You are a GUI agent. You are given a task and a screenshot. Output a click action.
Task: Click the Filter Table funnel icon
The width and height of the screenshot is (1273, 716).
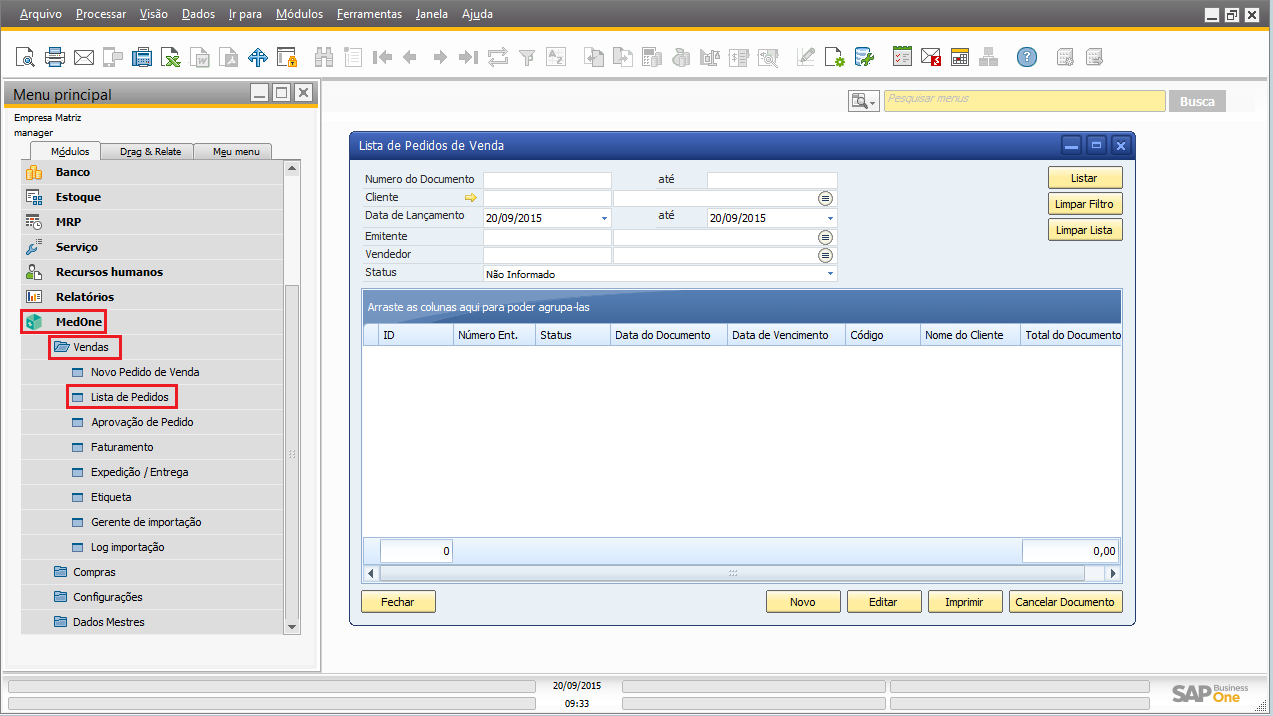[x=527, y=57]
